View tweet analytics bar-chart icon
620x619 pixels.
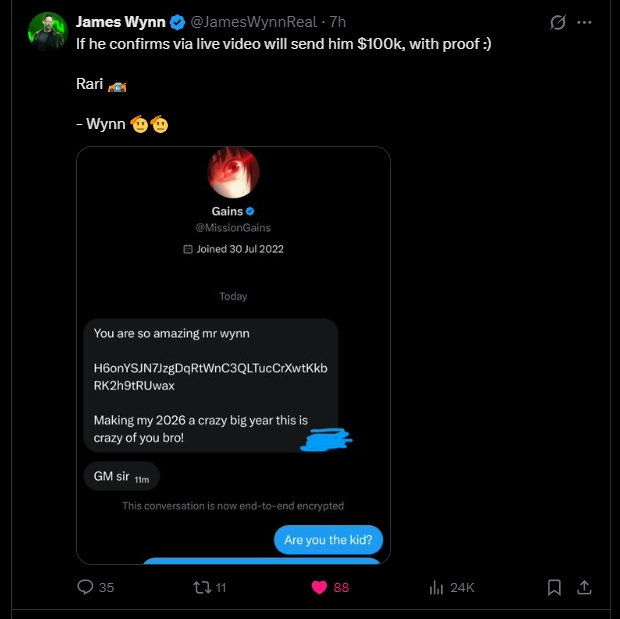[436, 587]
